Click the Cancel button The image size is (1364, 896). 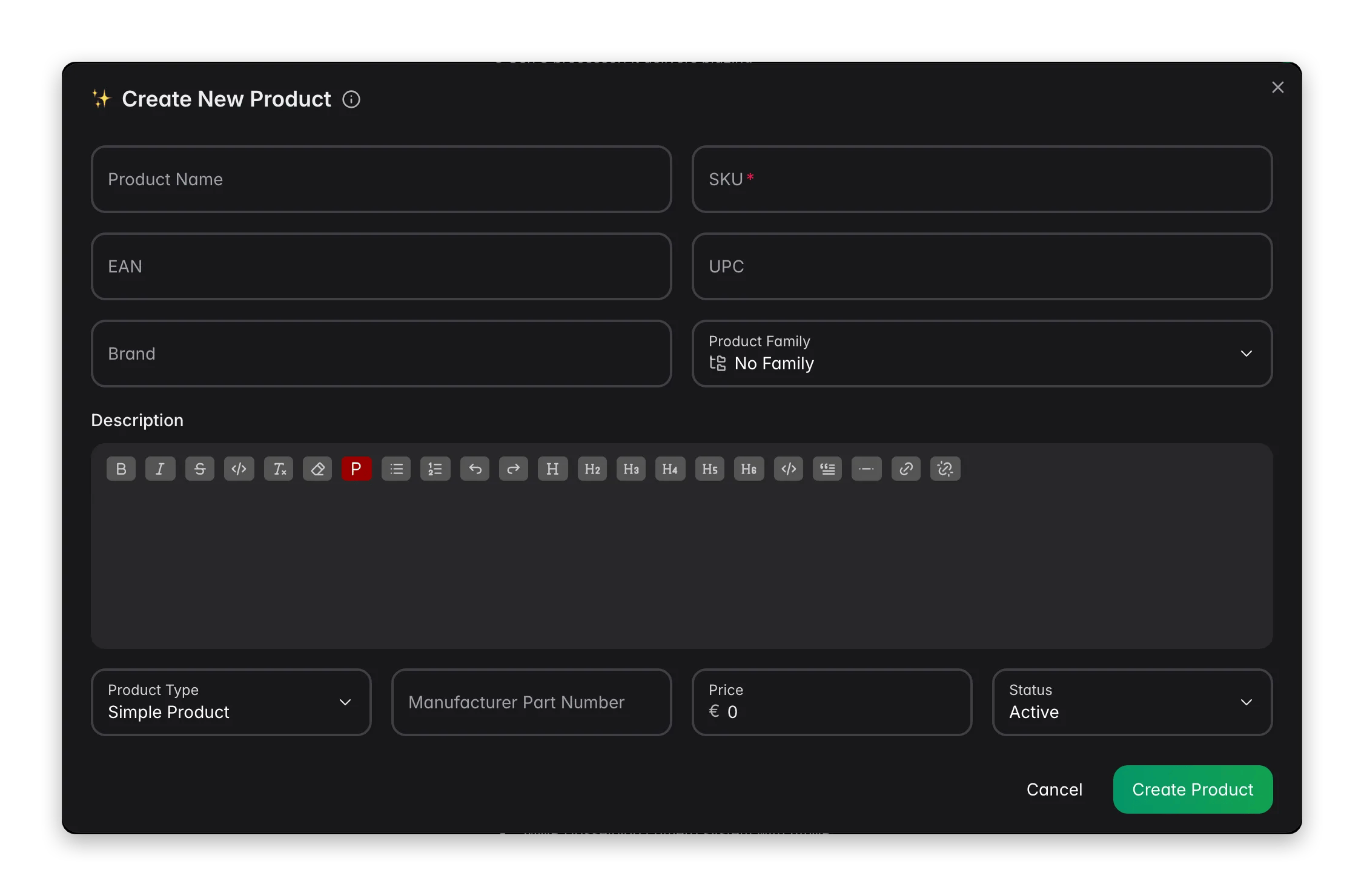pos(1054,789)
